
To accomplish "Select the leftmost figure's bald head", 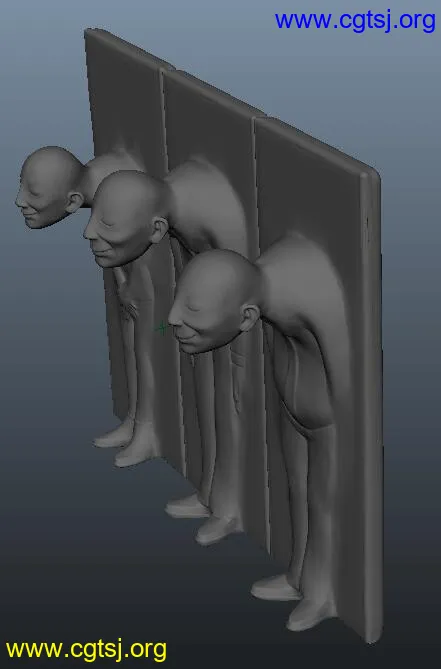I will [49, 187].
